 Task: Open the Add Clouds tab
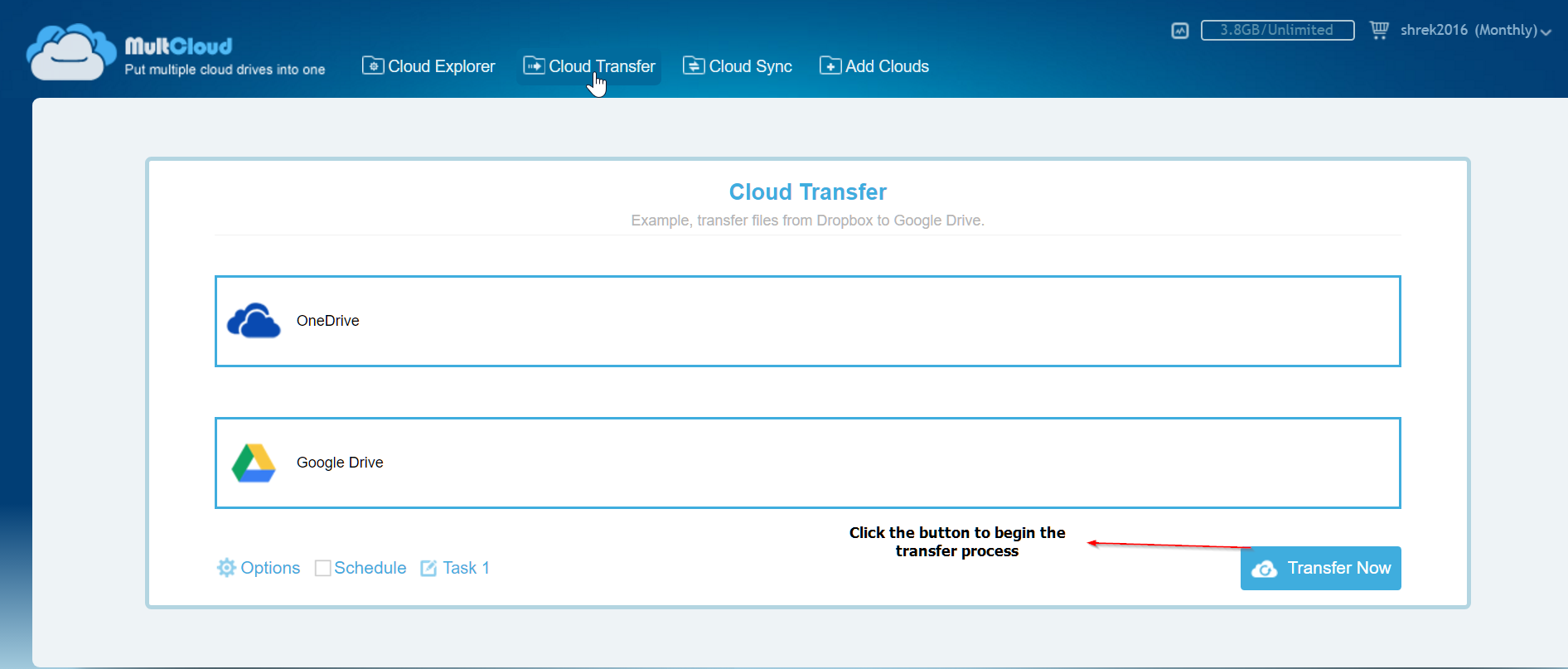coord(874,66)
